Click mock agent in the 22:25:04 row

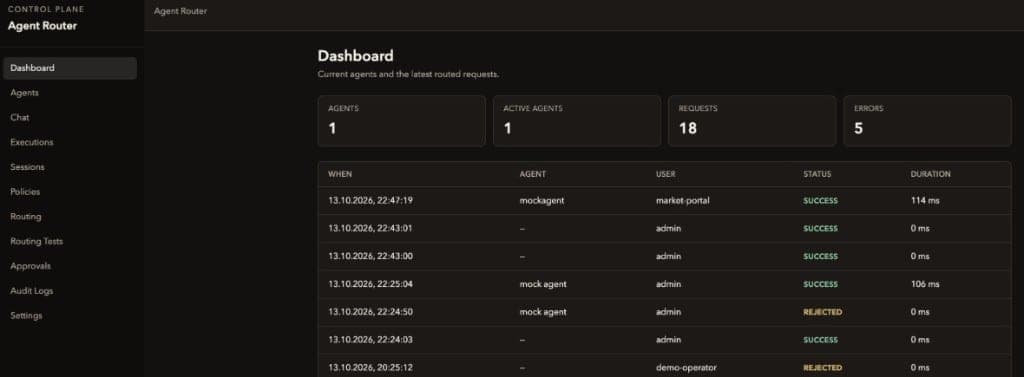[x=543, y=284]
